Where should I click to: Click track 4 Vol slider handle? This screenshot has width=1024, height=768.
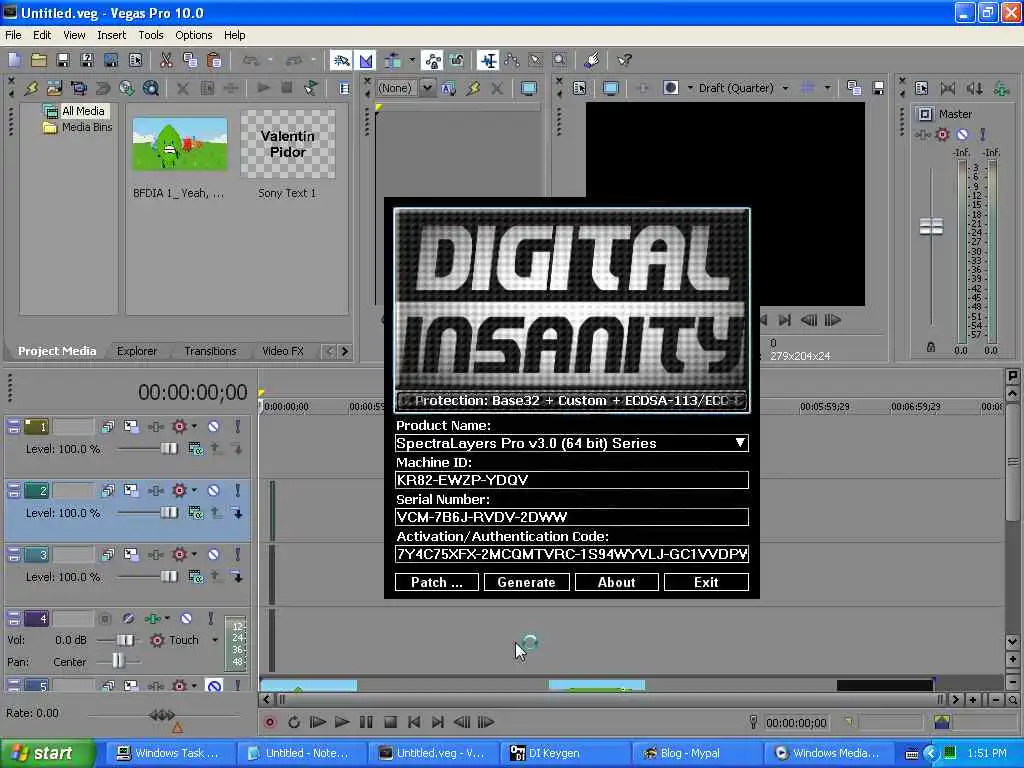[125, 640]
